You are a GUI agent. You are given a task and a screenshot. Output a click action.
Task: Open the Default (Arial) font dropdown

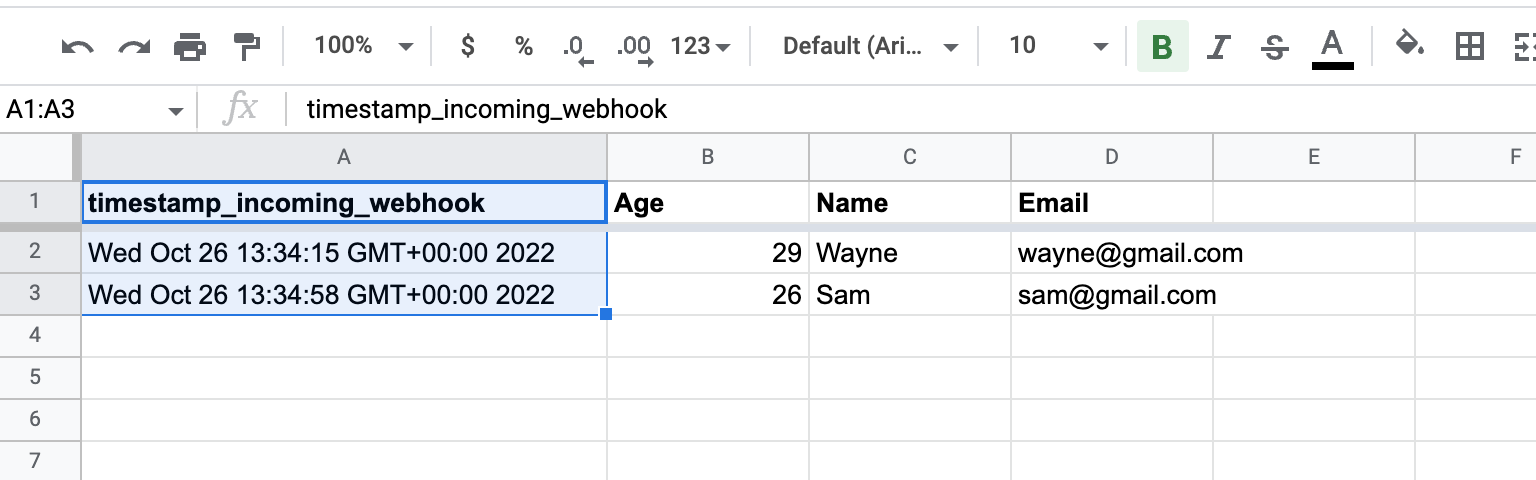(x=871, y=46)
